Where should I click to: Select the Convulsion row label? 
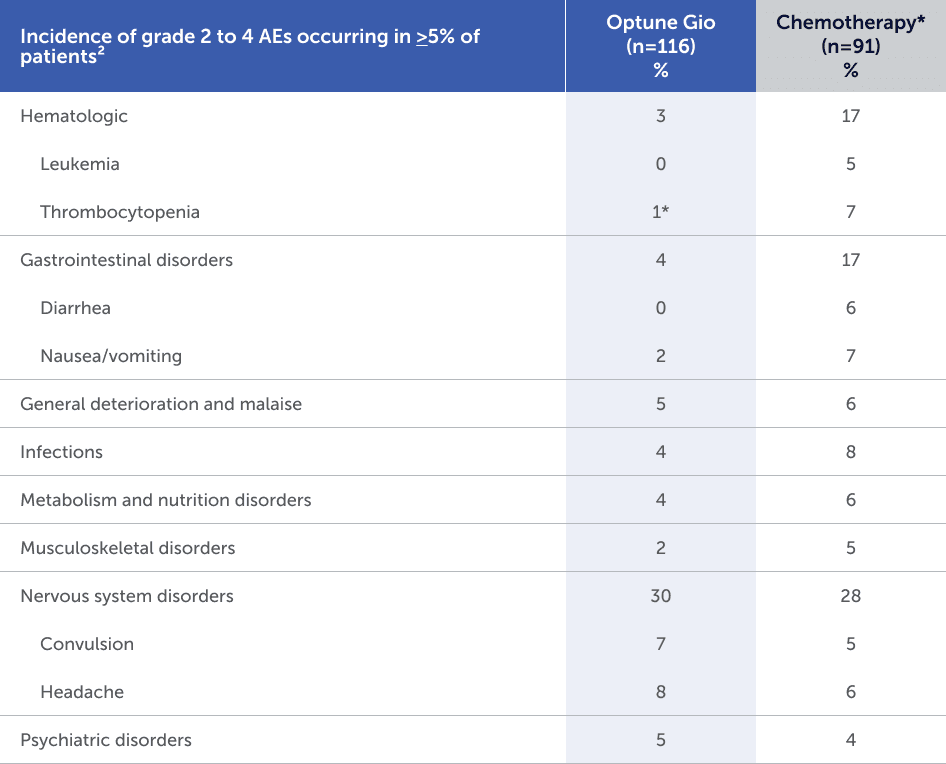pos(87,644)
